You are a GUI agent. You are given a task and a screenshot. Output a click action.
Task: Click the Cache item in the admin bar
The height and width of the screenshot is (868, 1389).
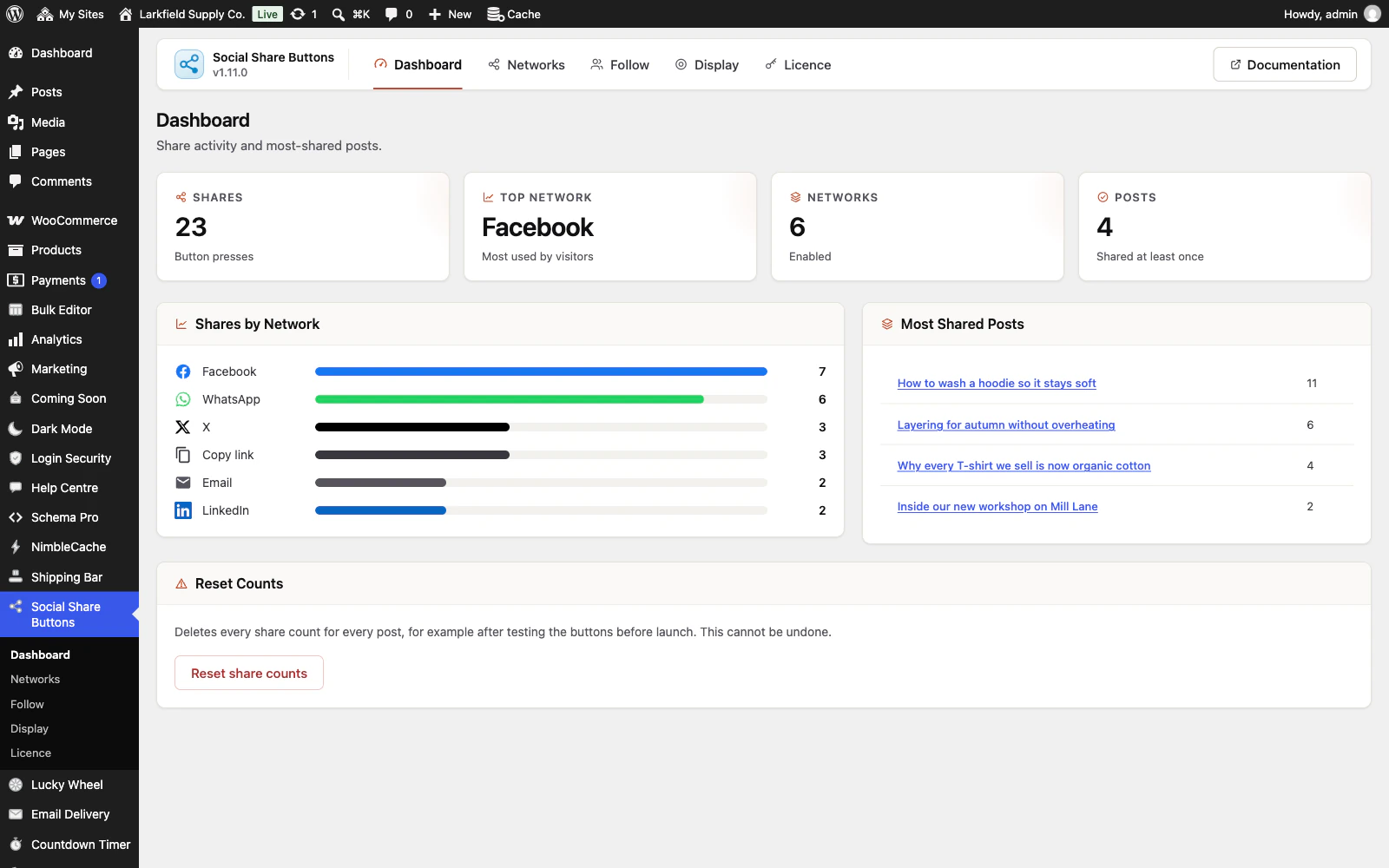pos(514,14)
